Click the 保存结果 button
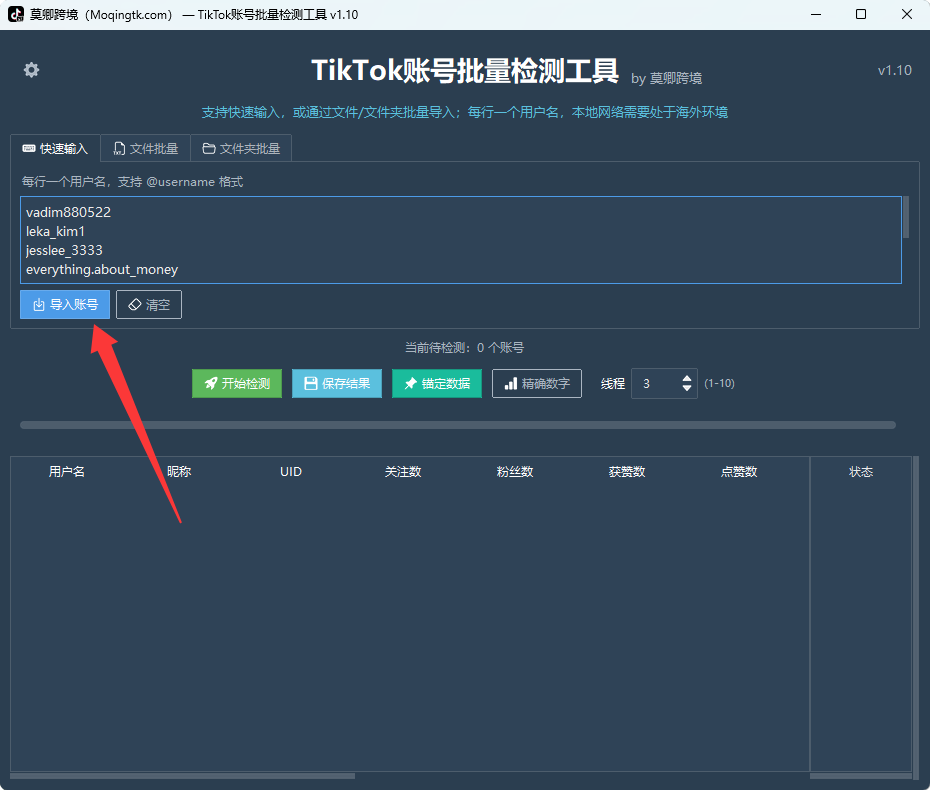930x790 pixels. point(337,384)
